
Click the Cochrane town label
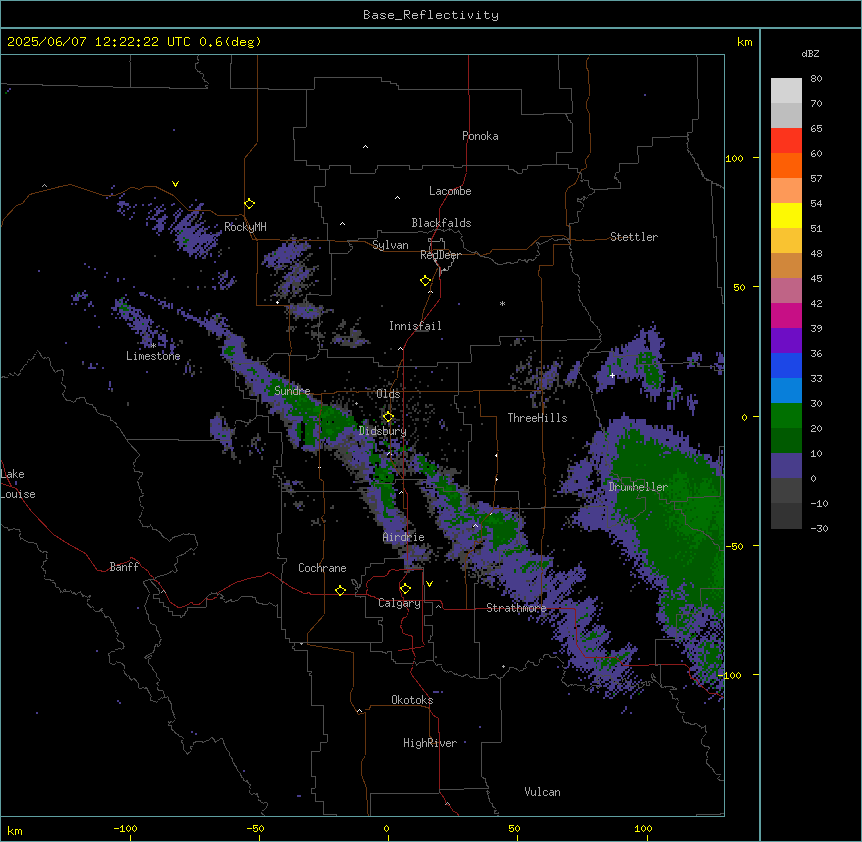pos(322,568)
